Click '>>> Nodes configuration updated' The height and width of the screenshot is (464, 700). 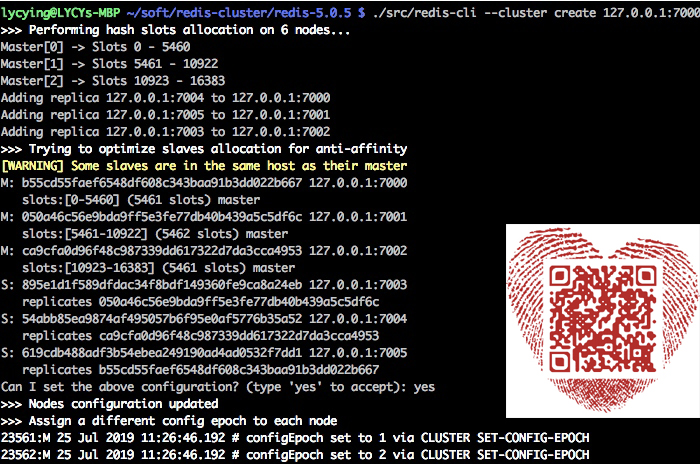tap(109, 404)
